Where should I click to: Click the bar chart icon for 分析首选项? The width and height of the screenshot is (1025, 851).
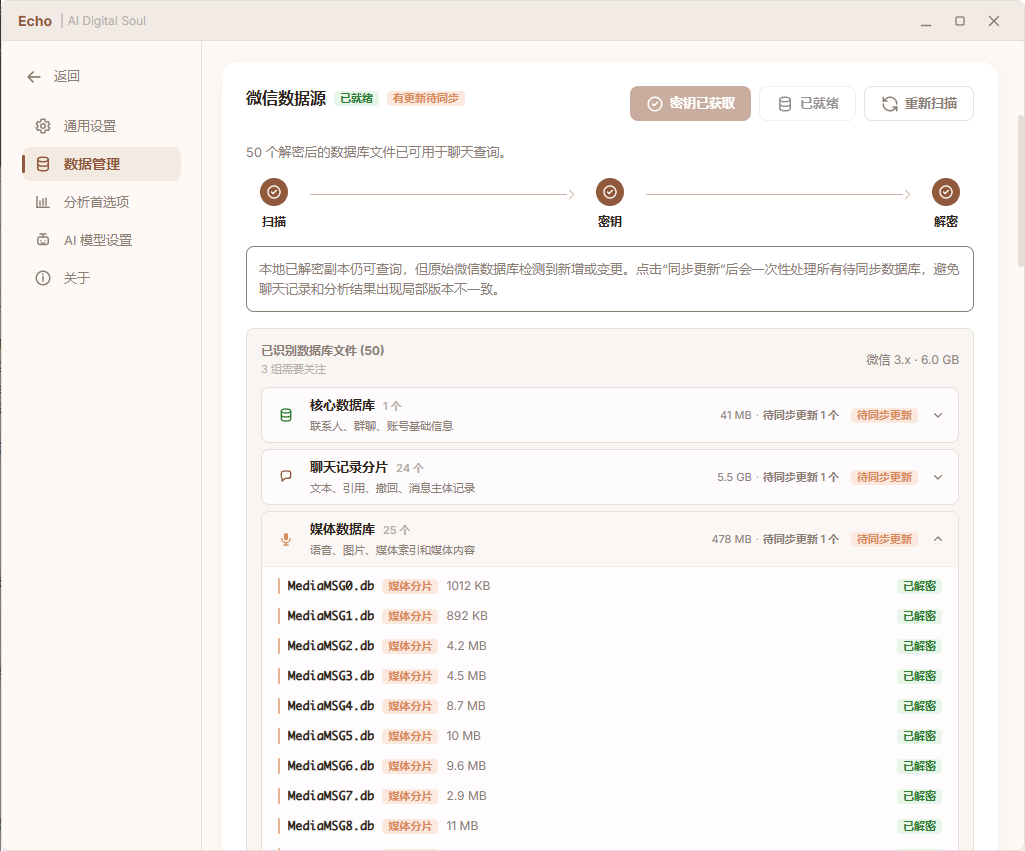pos(42,202)
